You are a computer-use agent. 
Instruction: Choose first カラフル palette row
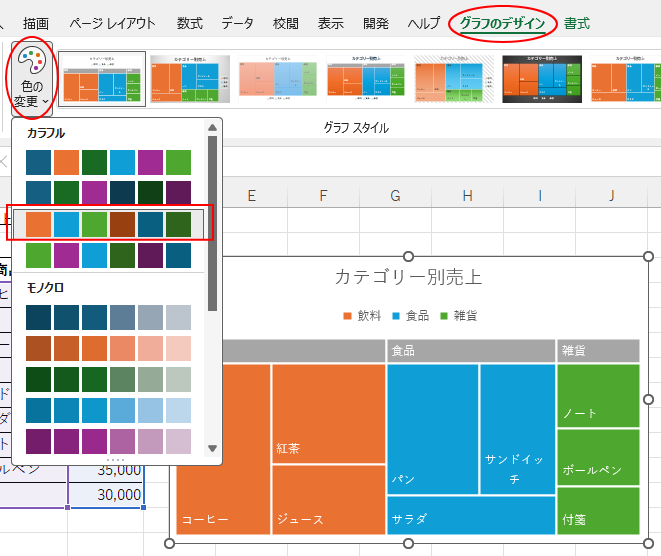coord(108,162)
